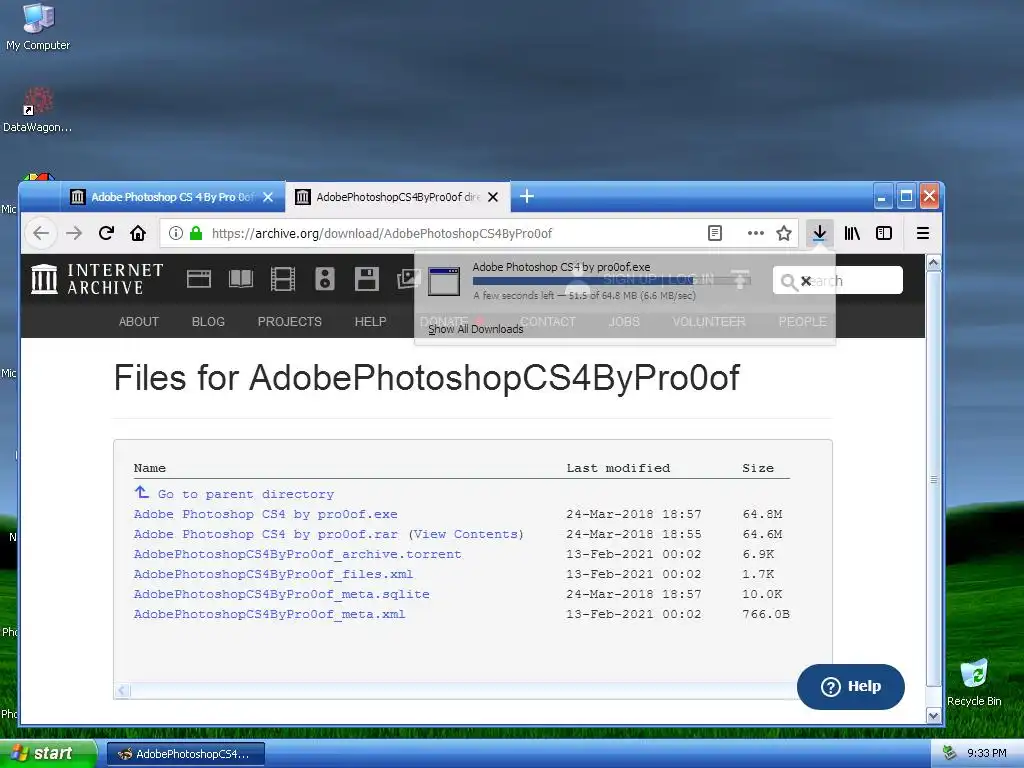Download Adobe Photoshop CS4 by pro0of.exe link
The height and width of the screenshot is (768, 1024).
coord(265,514)
